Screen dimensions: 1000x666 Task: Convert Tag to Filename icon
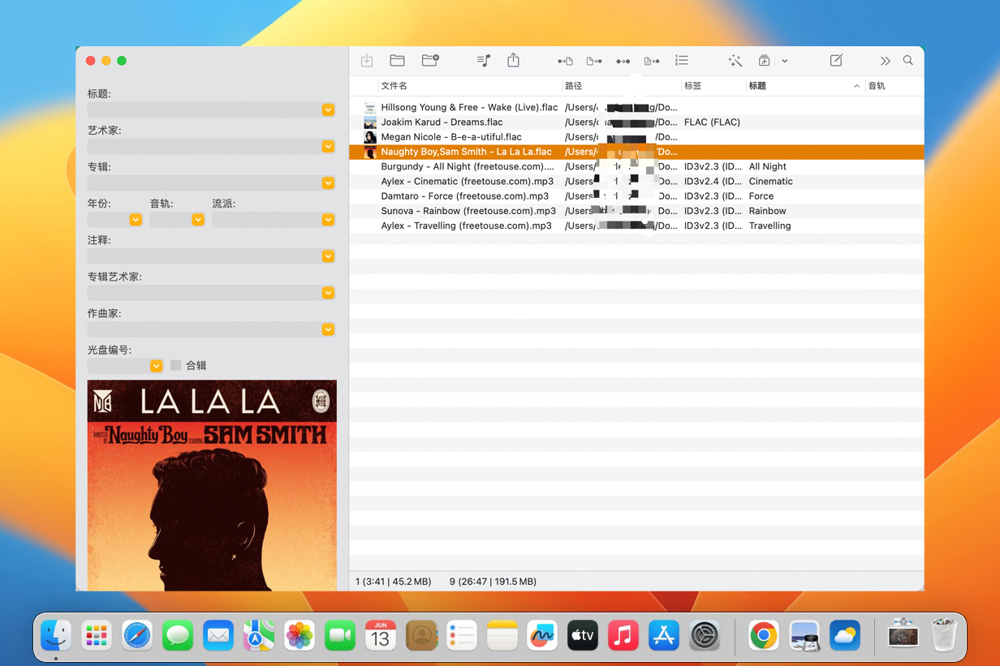pos(565,61)
